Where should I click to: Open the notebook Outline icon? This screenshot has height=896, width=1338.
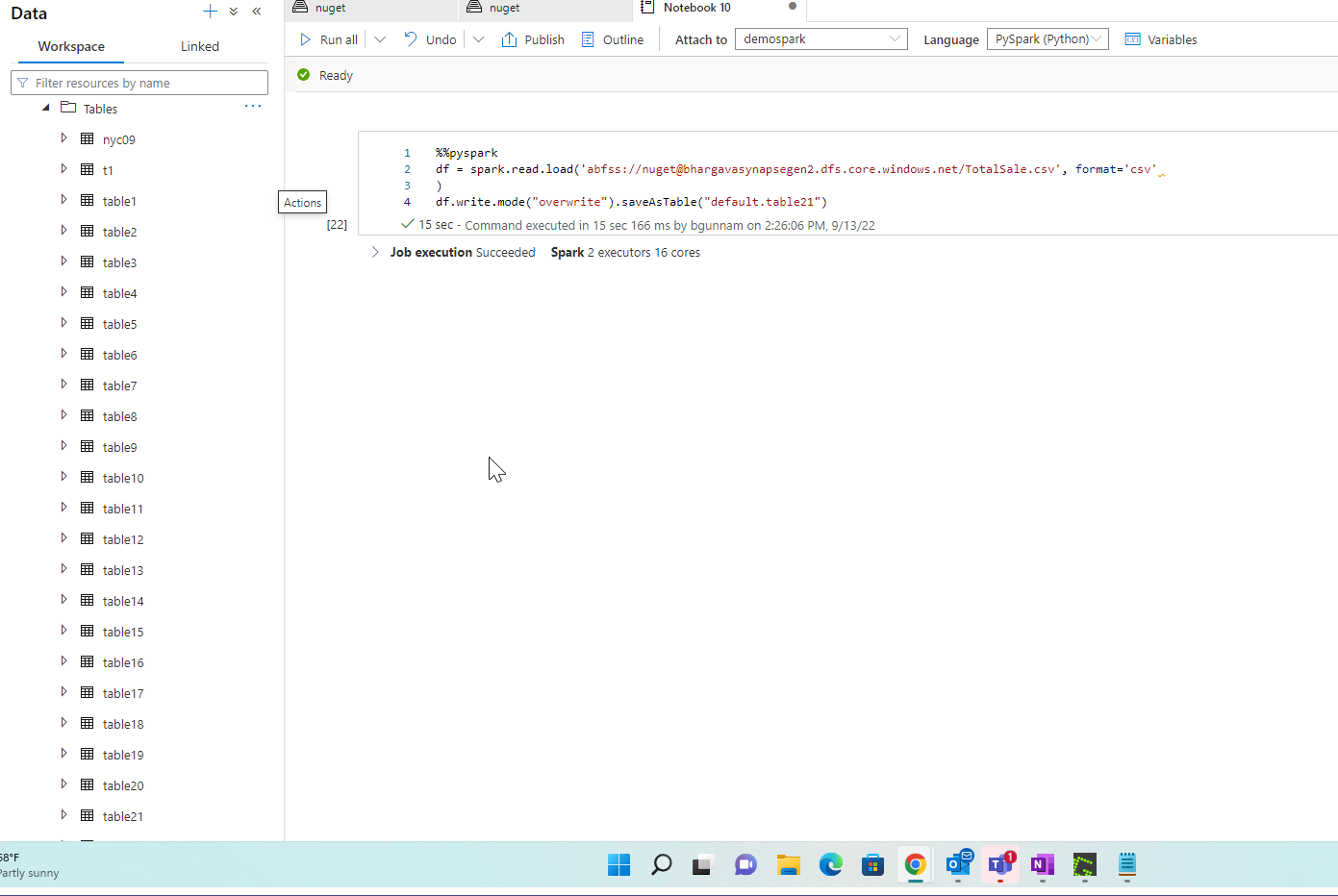[588, 39]
